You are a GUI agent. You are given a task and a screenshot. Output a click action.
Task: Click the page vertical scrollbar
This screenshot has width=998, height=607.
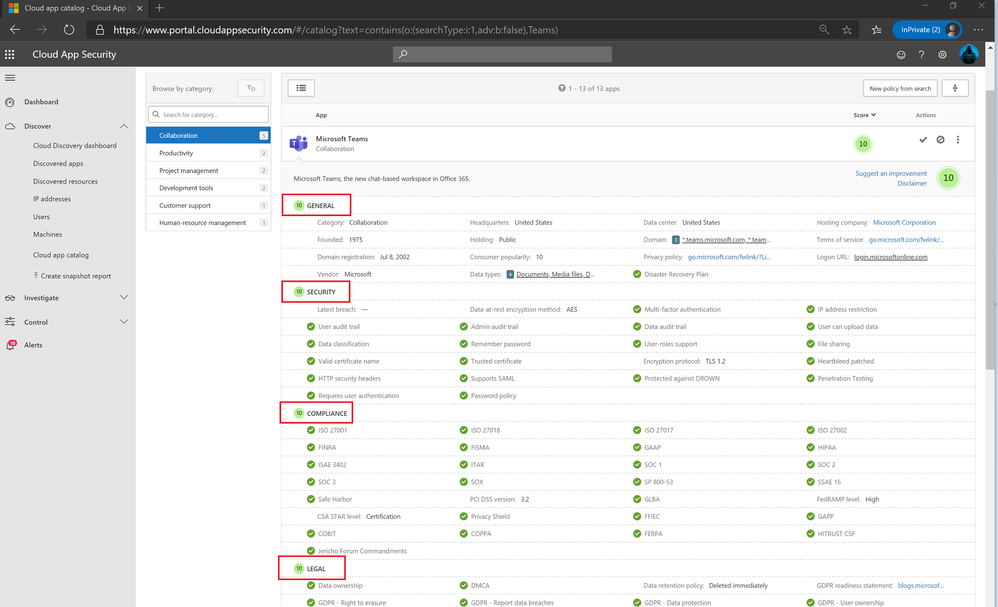(990, 229)
